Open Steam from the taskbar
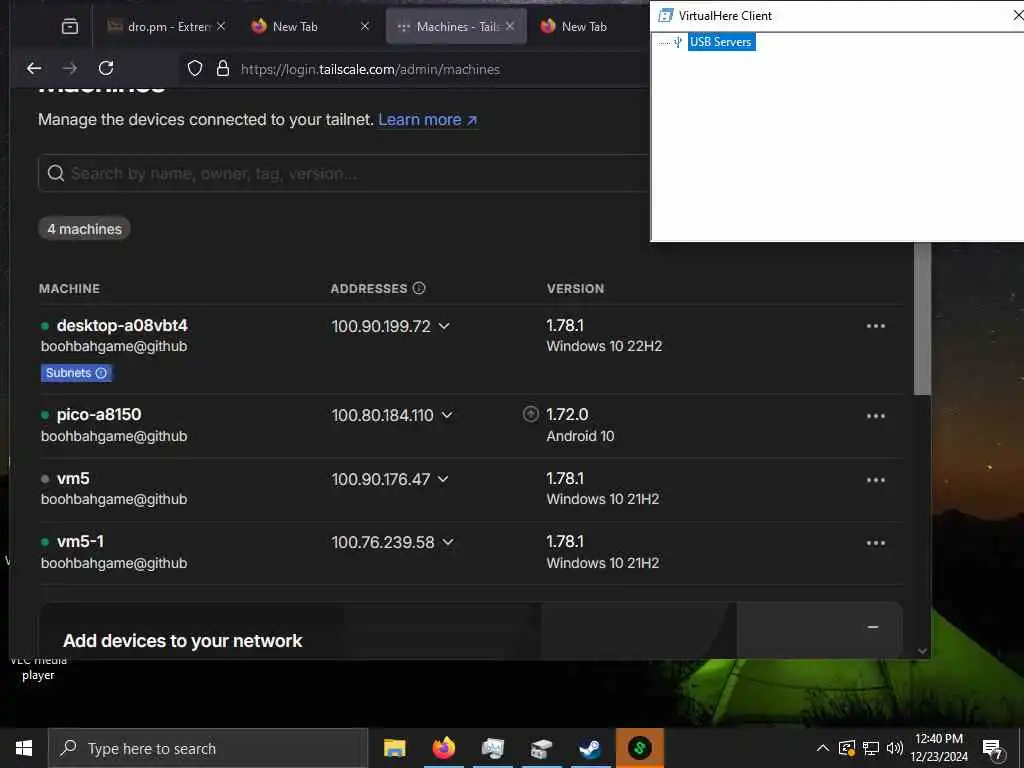The image size is (1024, 768). click(590, 748)
